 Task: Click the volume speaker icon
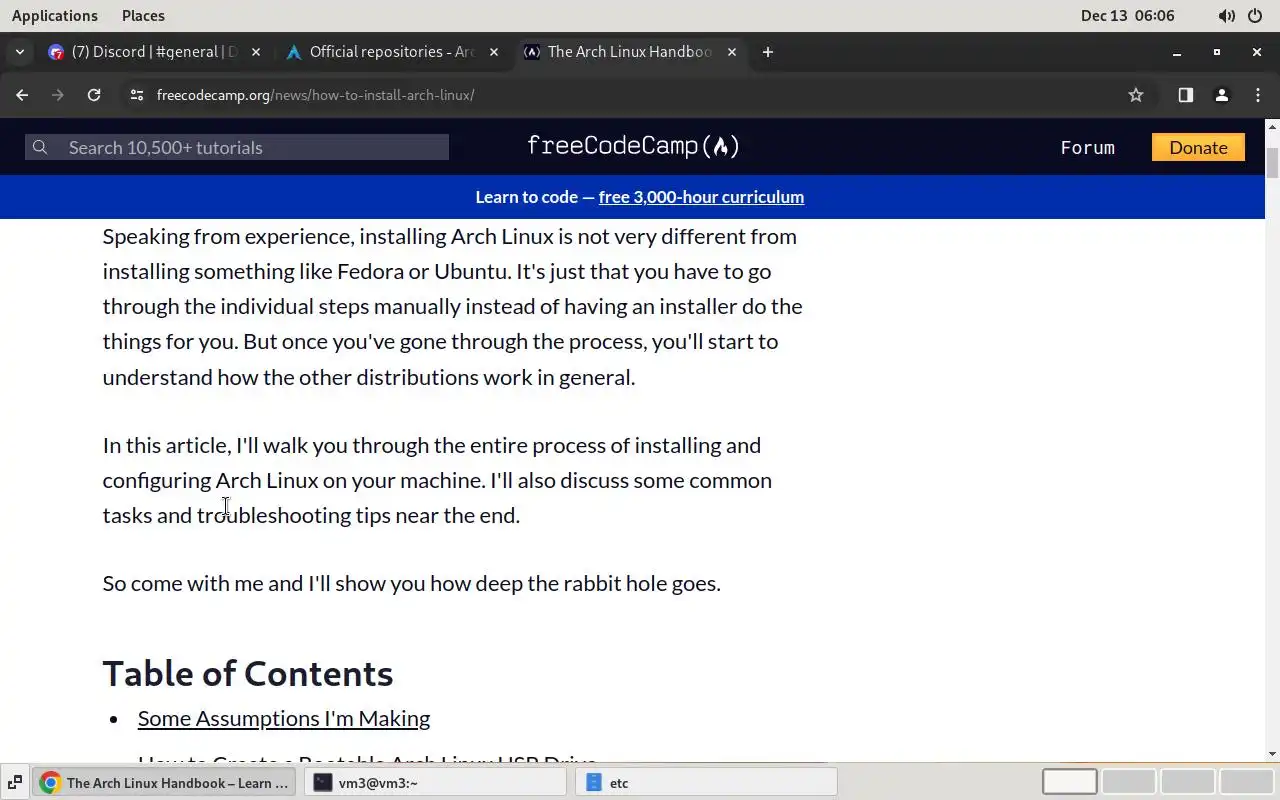(x=1226, y=16)
